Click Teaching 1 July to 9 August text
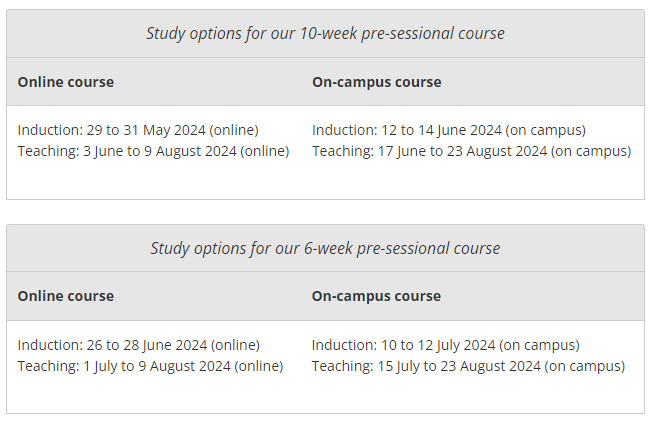 (150, 366)
